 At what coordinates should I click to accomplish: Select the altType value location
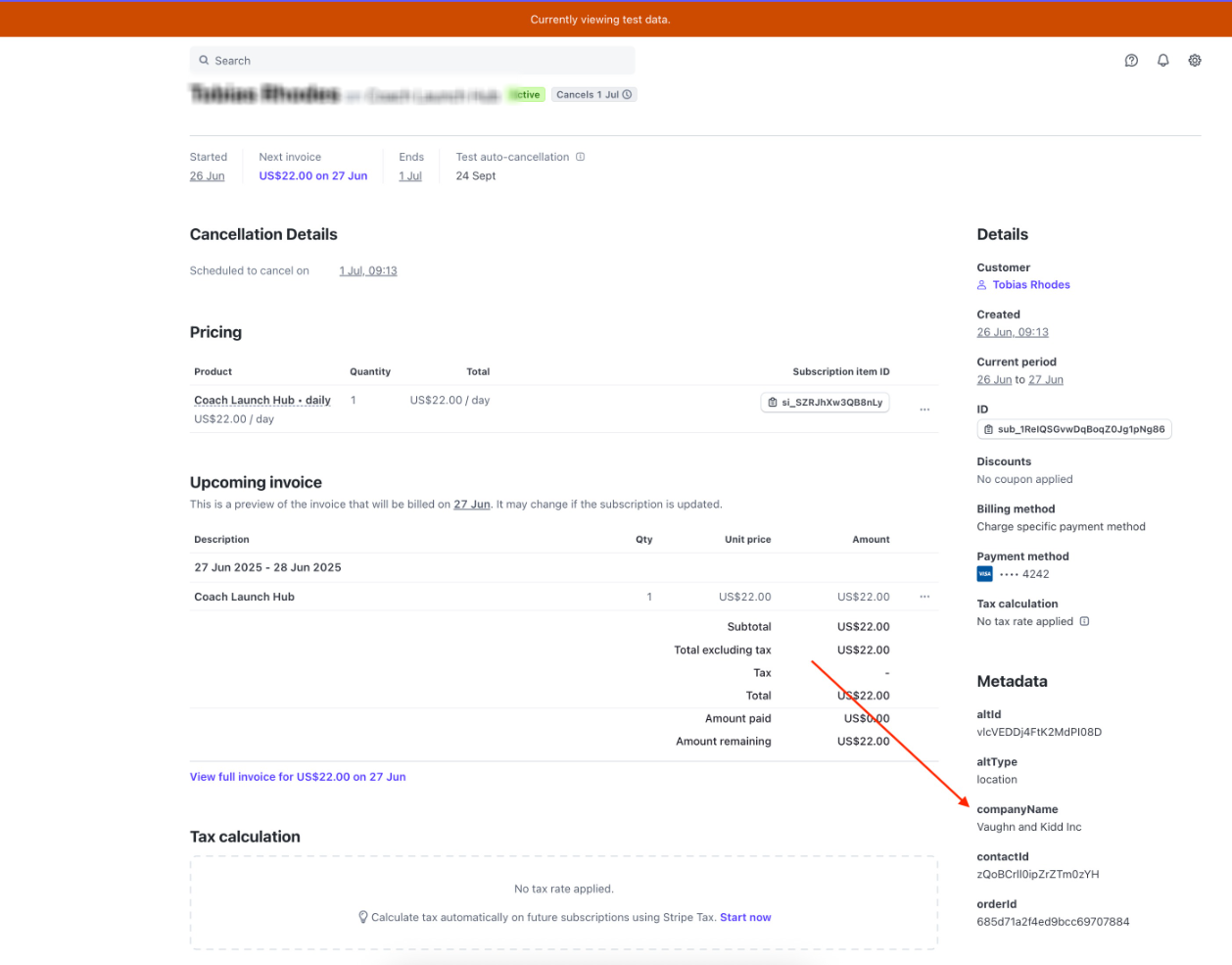pos(997,780)
